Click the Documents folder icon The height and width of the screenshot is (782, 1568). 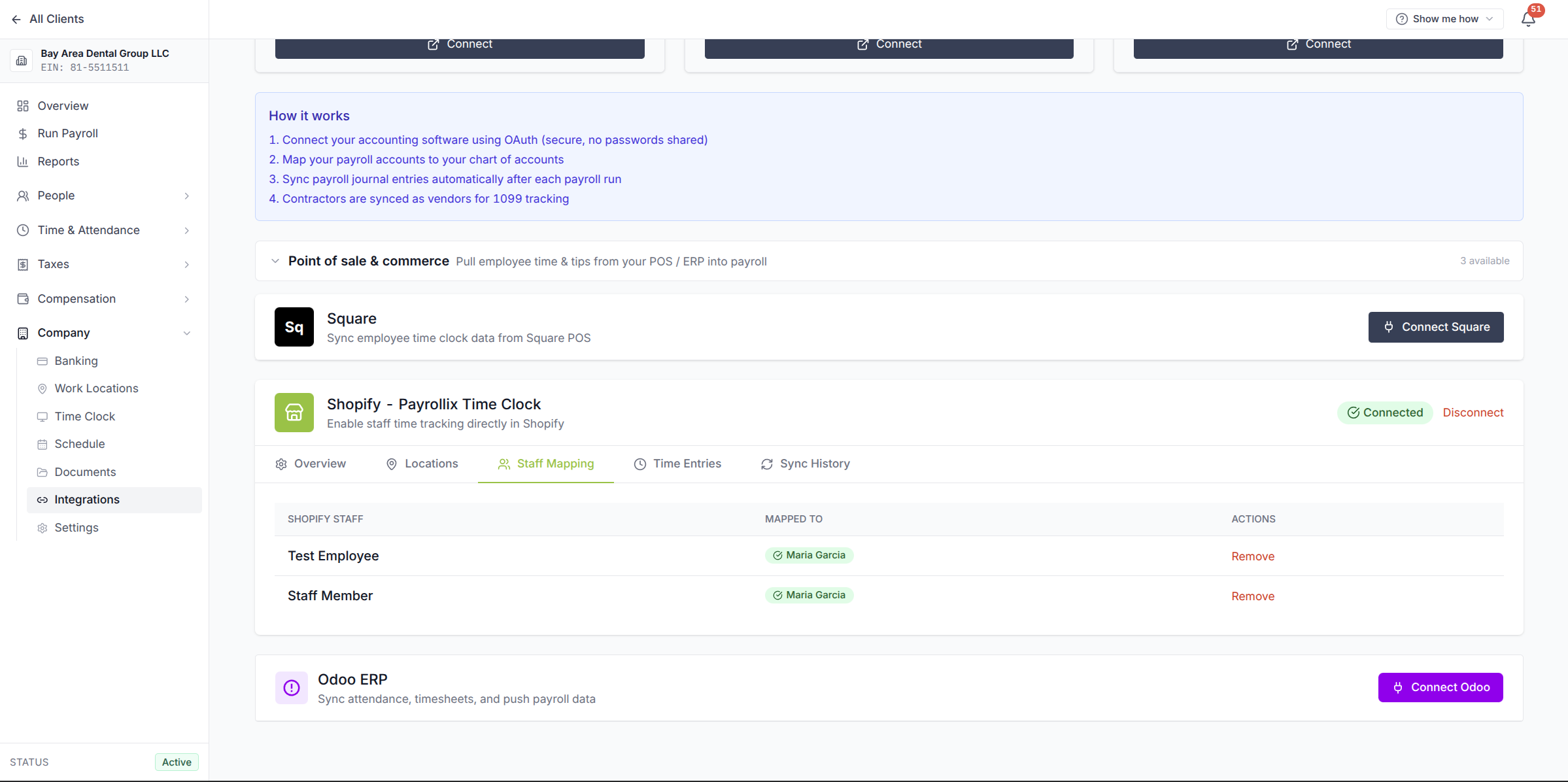[x=43, y=472]
